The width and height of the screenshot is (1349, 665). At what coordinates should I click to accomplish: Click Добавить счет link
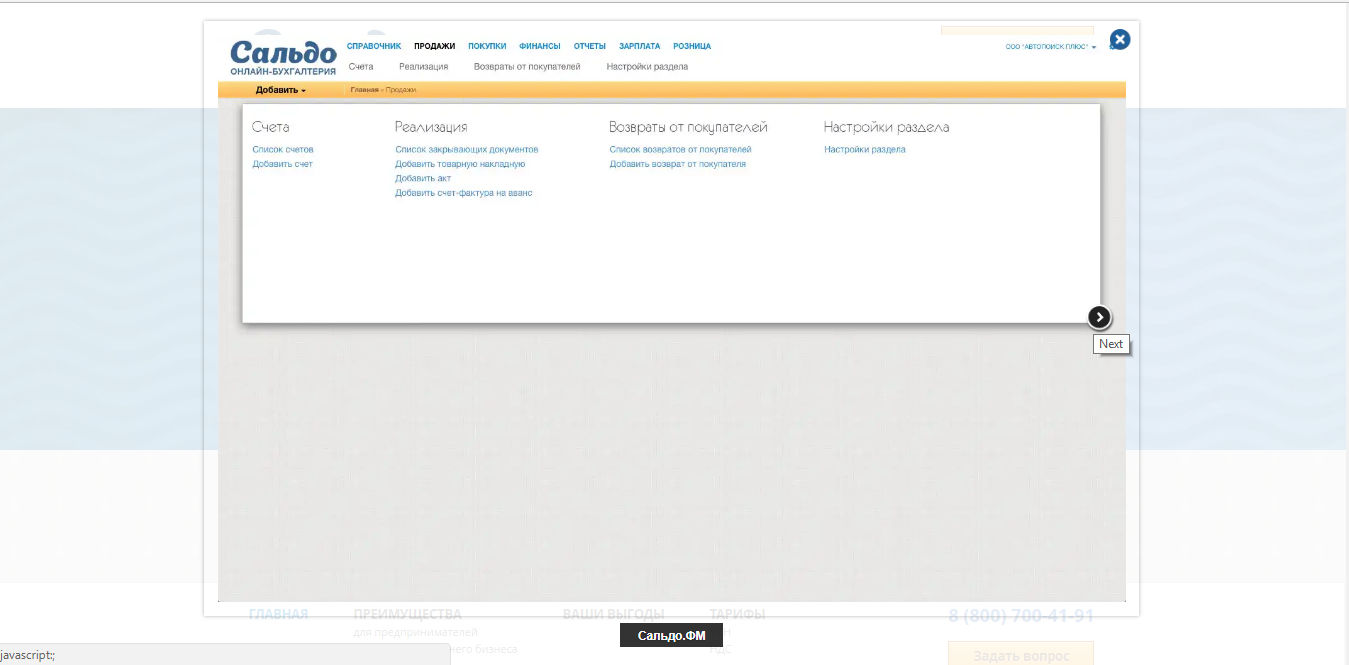283,164
